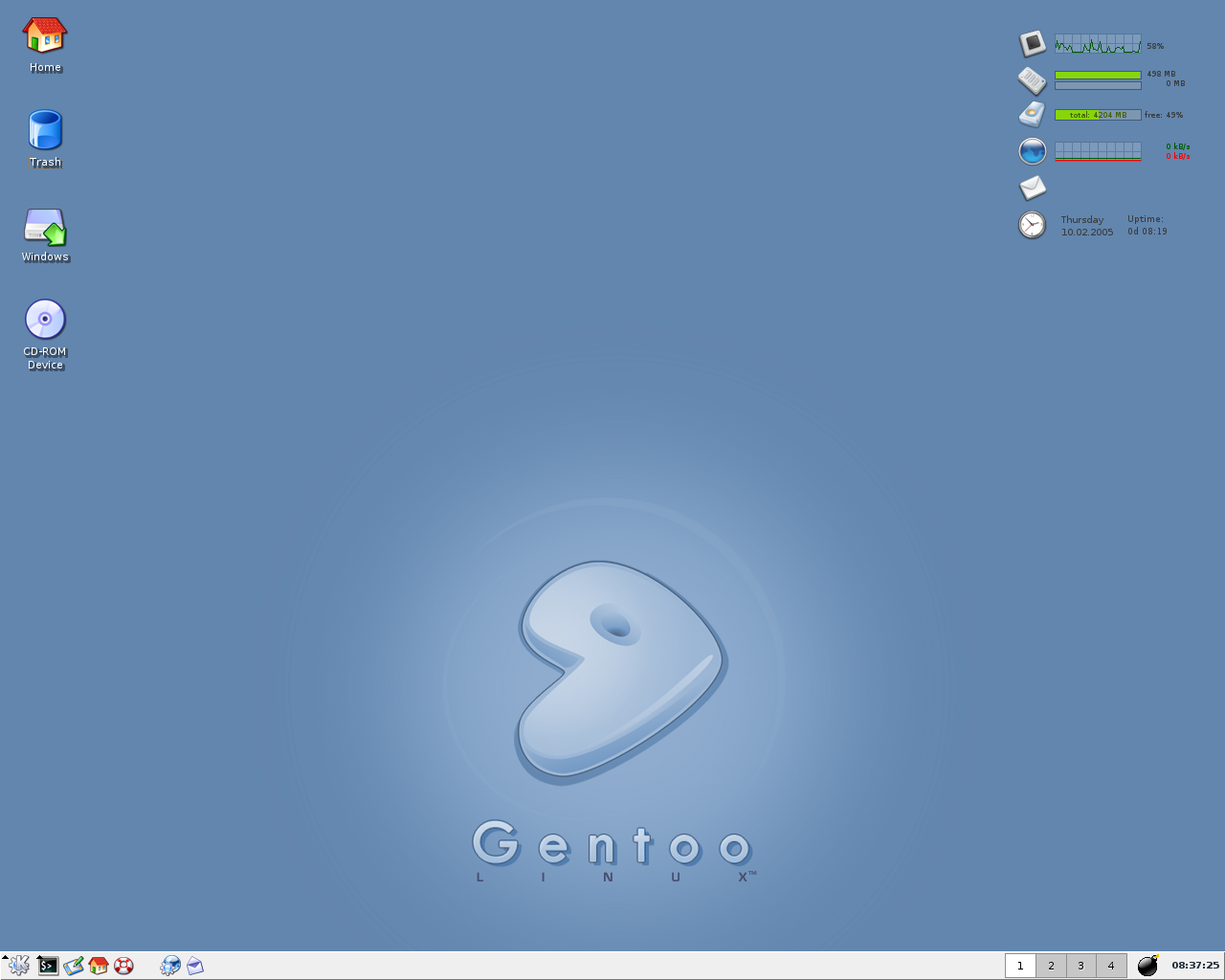
Task: Open the CD-ROM Device desktop icon
Action: 45,320
